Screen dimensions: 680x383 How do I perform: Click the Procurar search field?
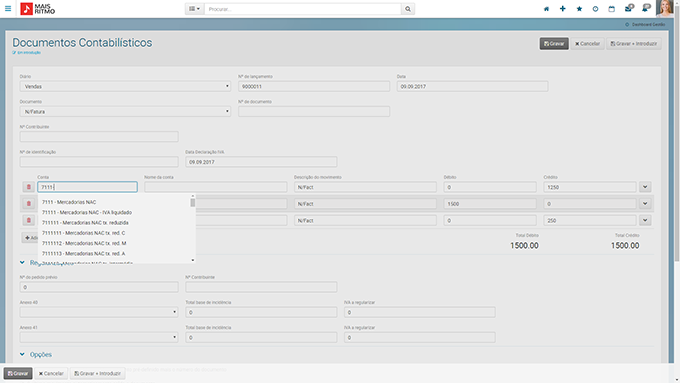pos(302,9)
